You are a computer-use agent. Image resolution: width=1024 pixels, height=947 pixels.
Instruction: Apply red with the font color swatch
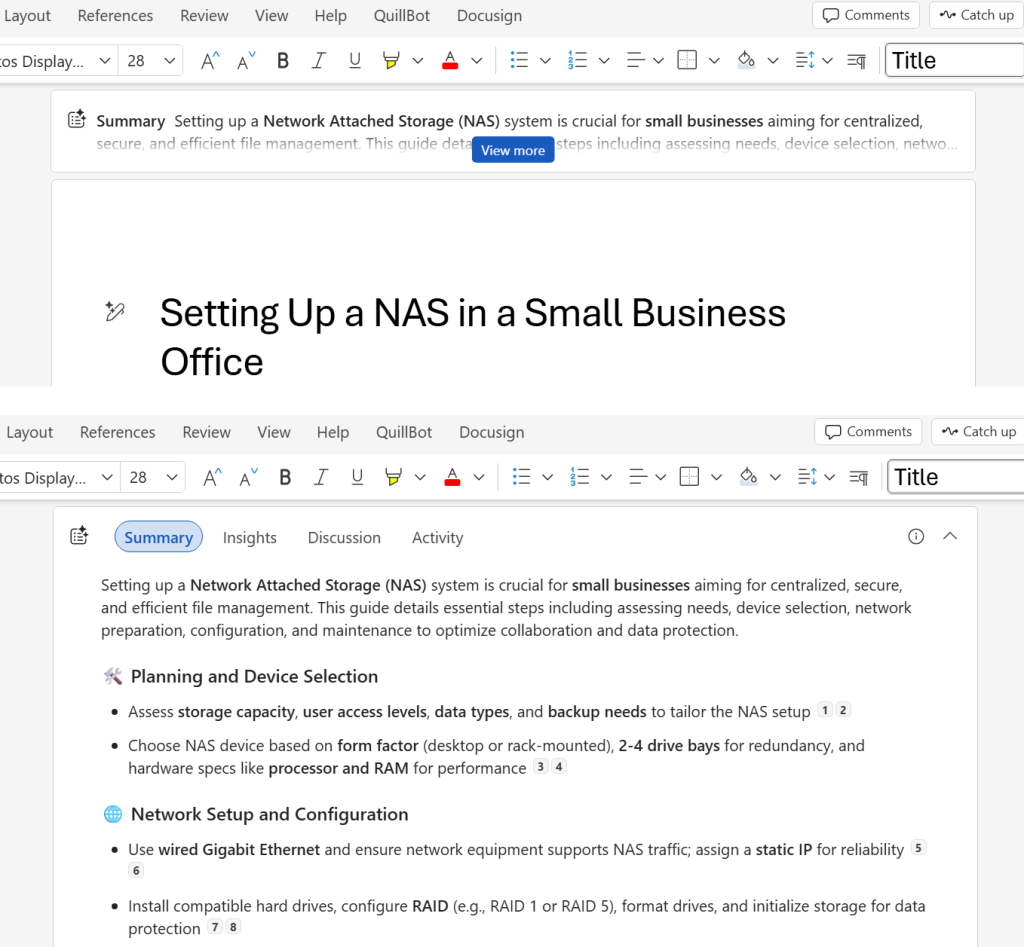[x=450, y=60]
